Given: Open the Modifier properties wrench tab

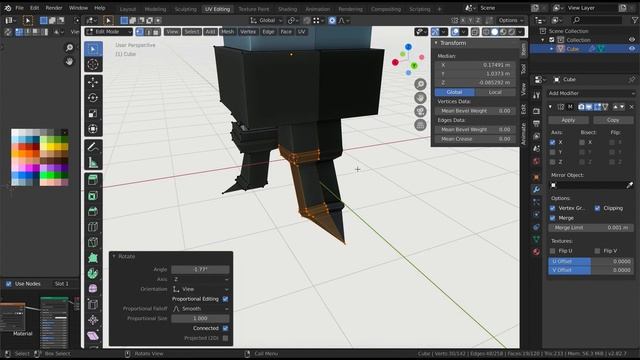Looking at the screenshot, I should [536, 189].
